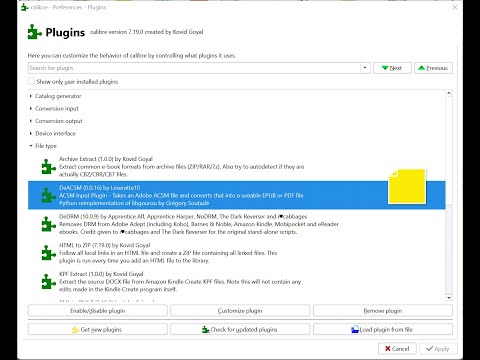
Task: Select the DeACSM (0.0.16) plugin row text
Action: [x=181, y=195]
